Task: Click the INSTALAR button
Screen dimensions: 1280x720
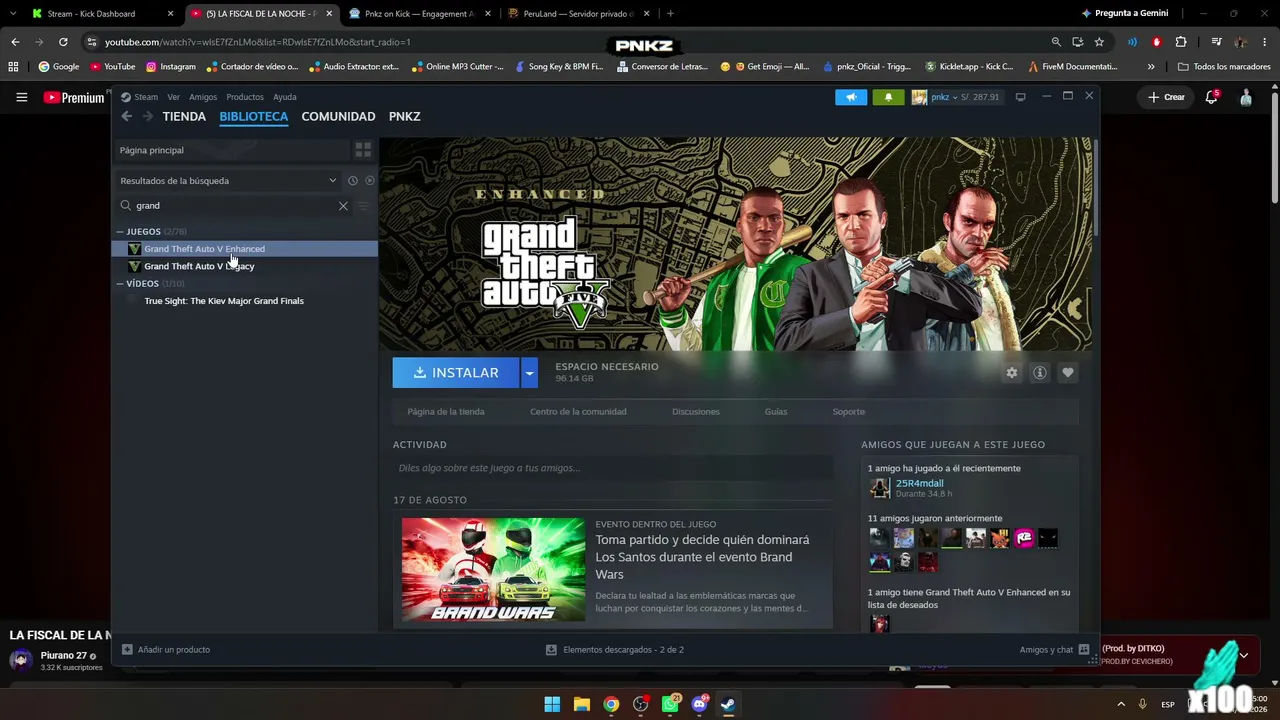Action: (456, 373)
